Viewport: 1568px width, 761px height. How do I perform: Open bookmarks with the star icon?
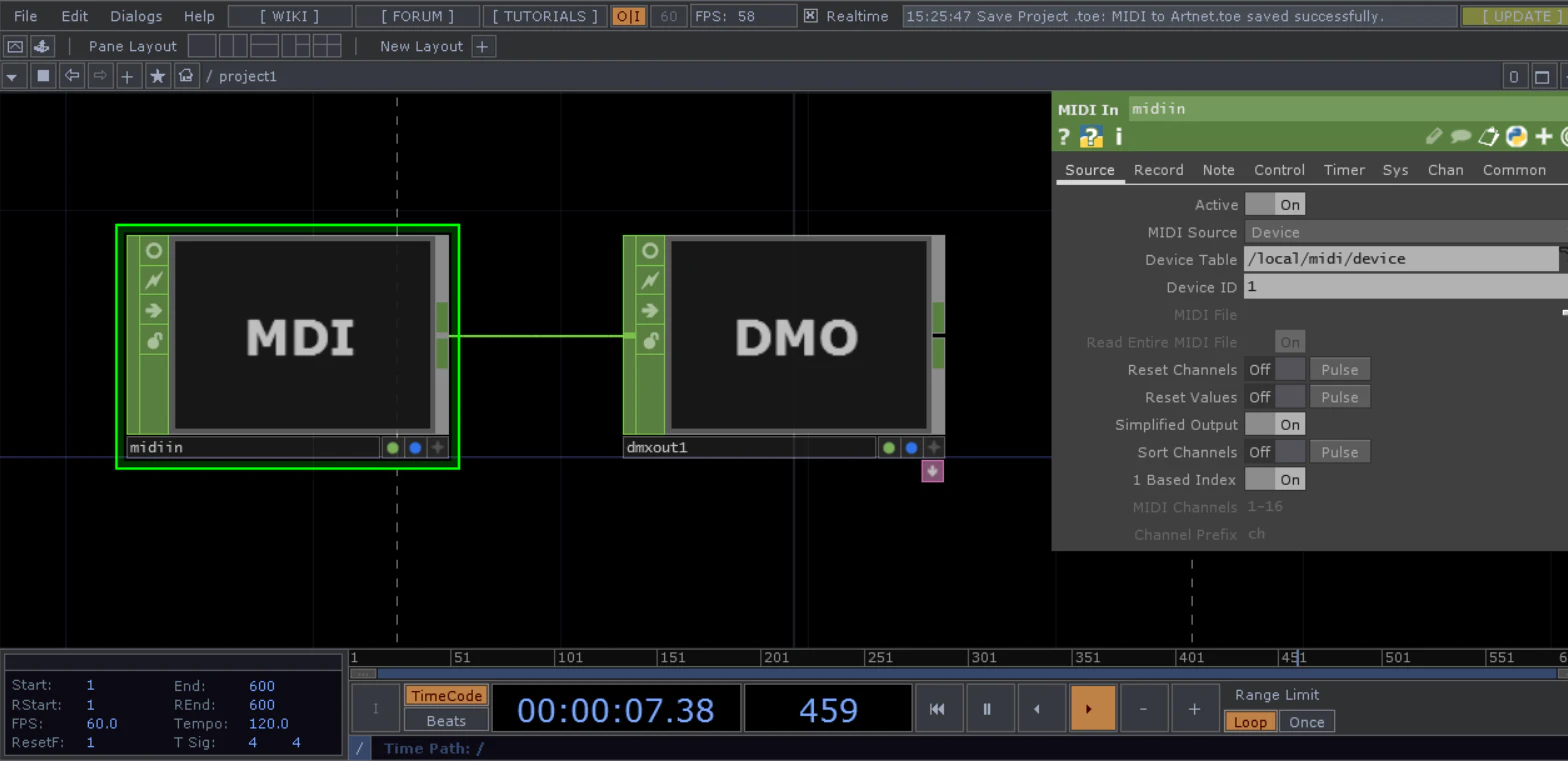pos(157,76)
